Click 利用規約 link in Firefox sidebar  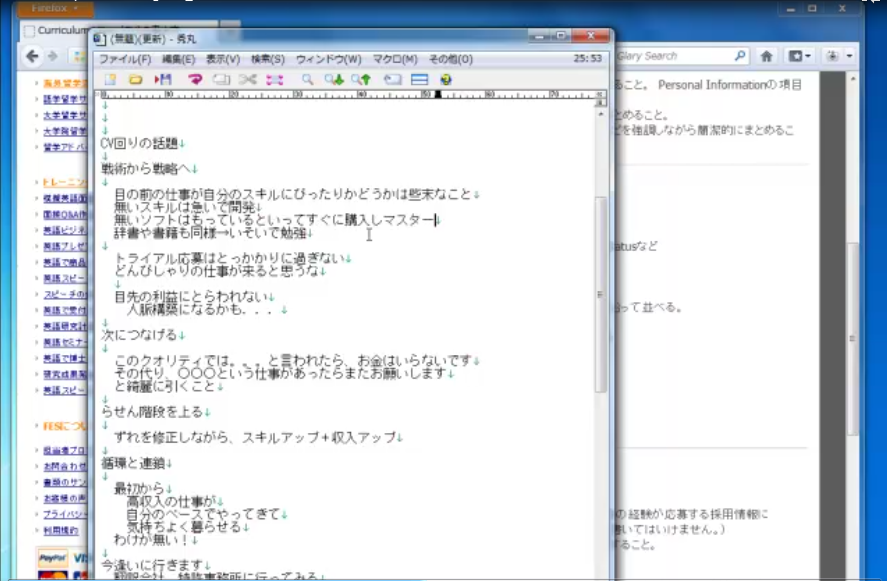(x=61, y=530)
